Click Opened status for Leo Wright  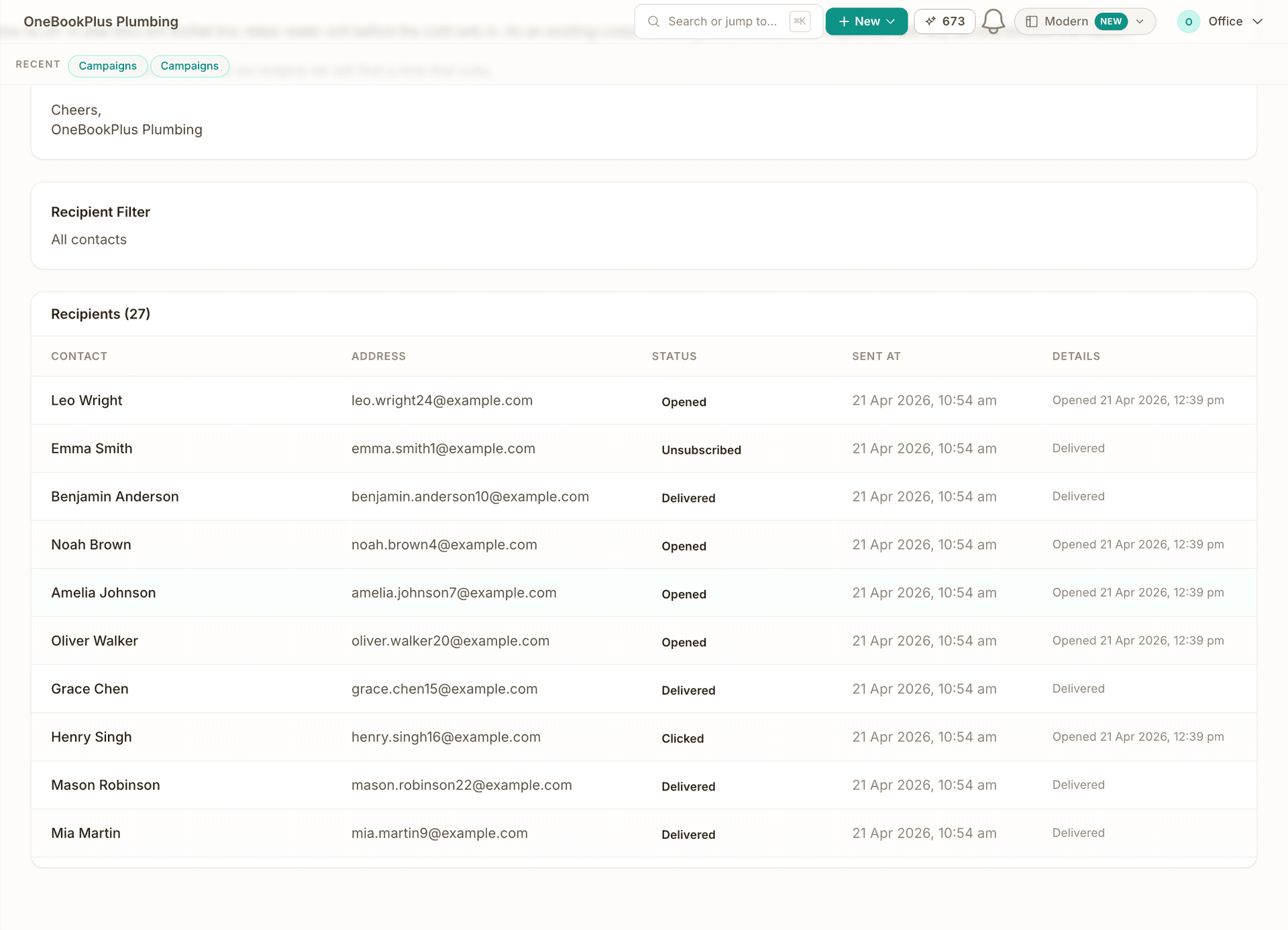pyautogui.click(x=684, y=402)
